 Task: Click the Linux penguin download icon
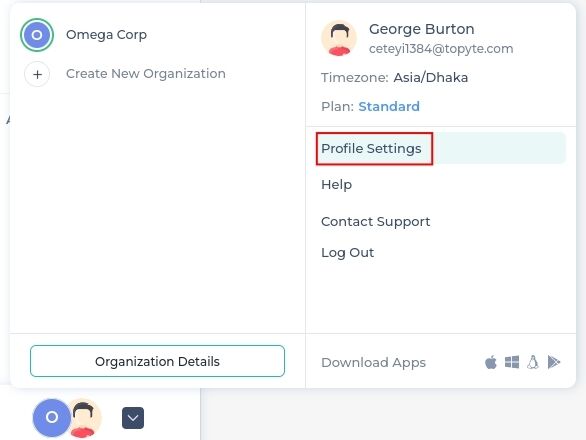point(533,362)
